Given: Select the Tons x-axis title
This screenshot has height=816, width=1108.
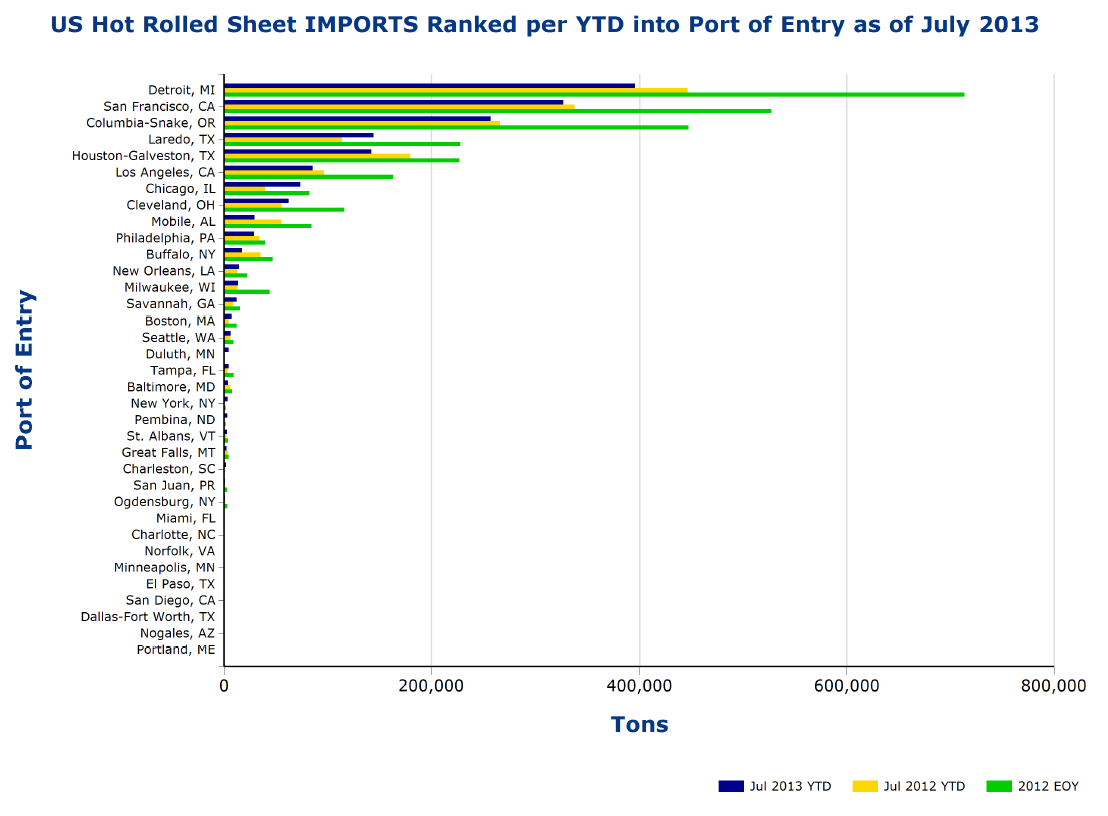Looking at the screenshot, I should click(639, 724).
